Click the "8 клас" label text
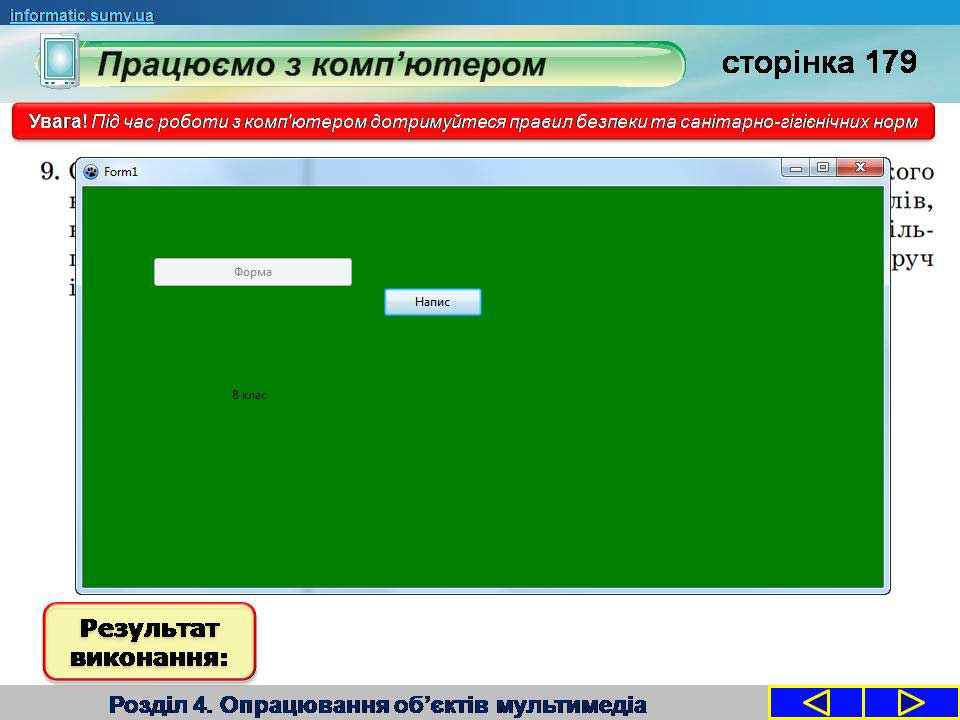The height and width of the screenshot is (720, 960). click(x=249, y=395)
